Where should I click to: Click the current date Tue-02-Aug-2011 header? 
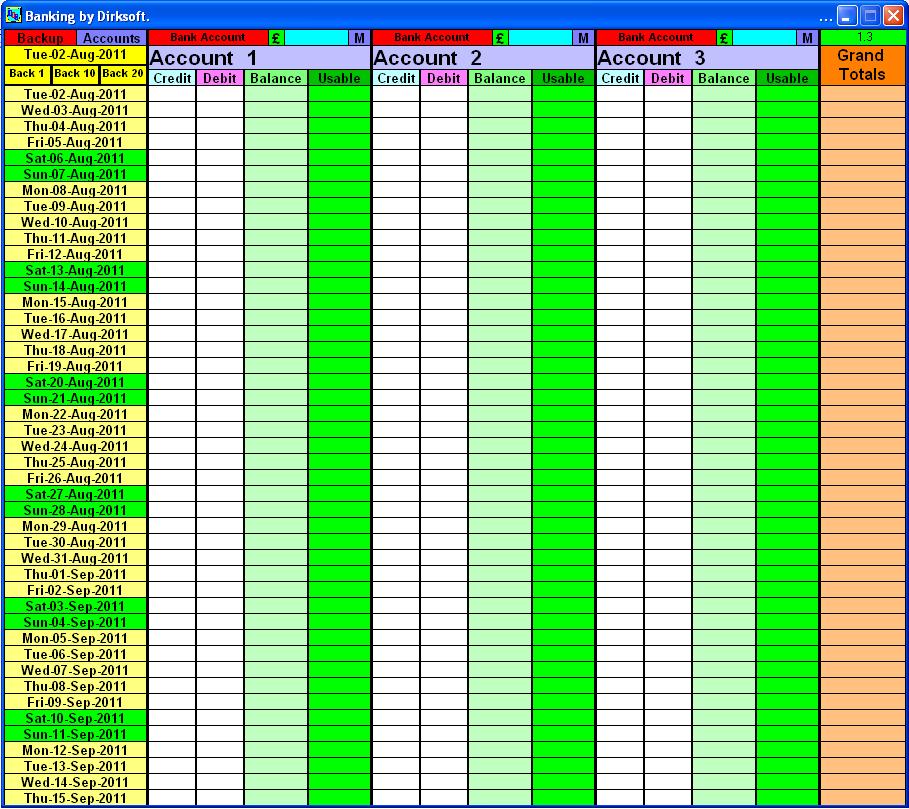[75, 55]
